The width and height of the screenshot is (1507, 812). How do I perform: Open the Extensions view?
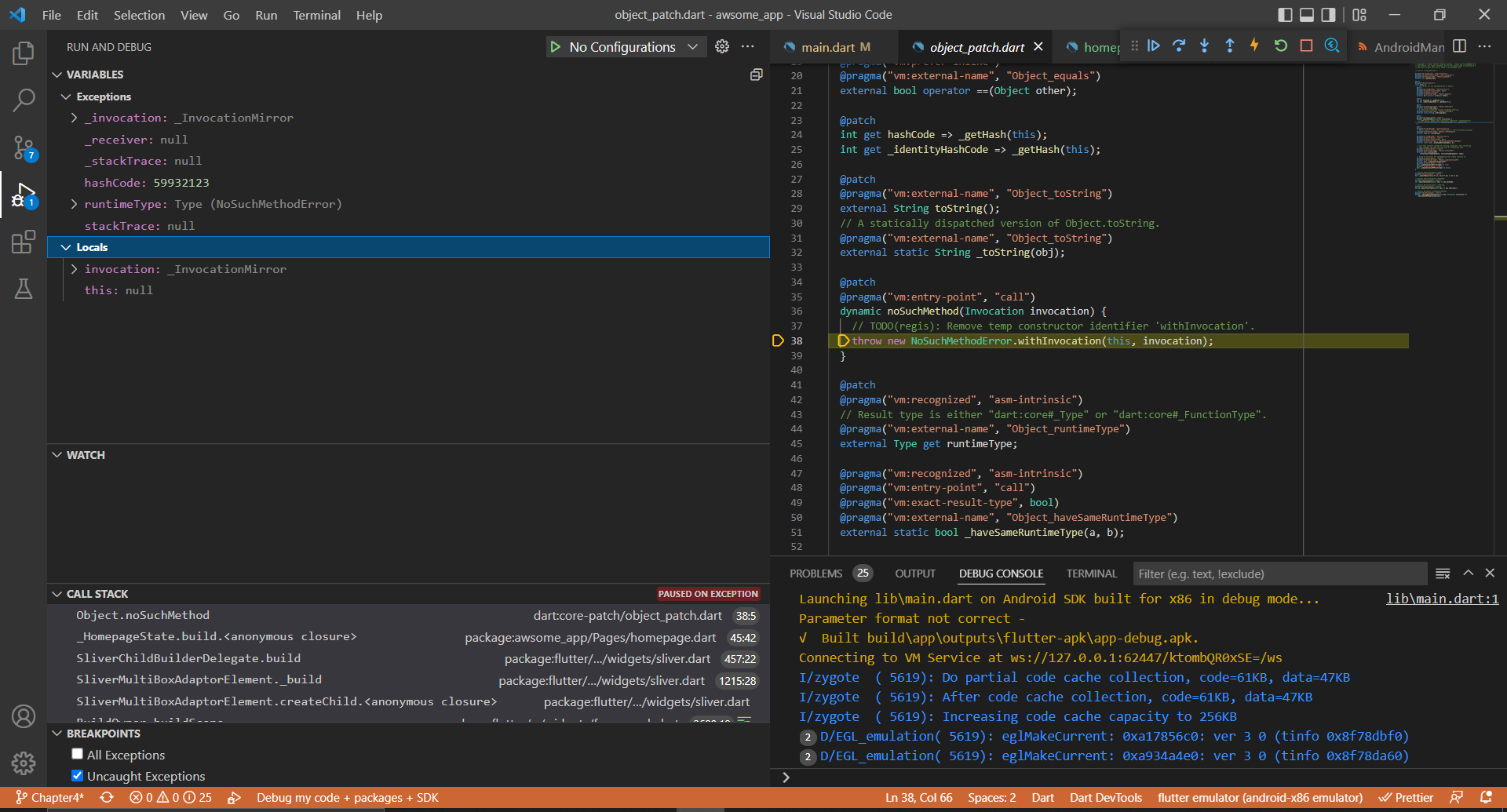[24, 242]
